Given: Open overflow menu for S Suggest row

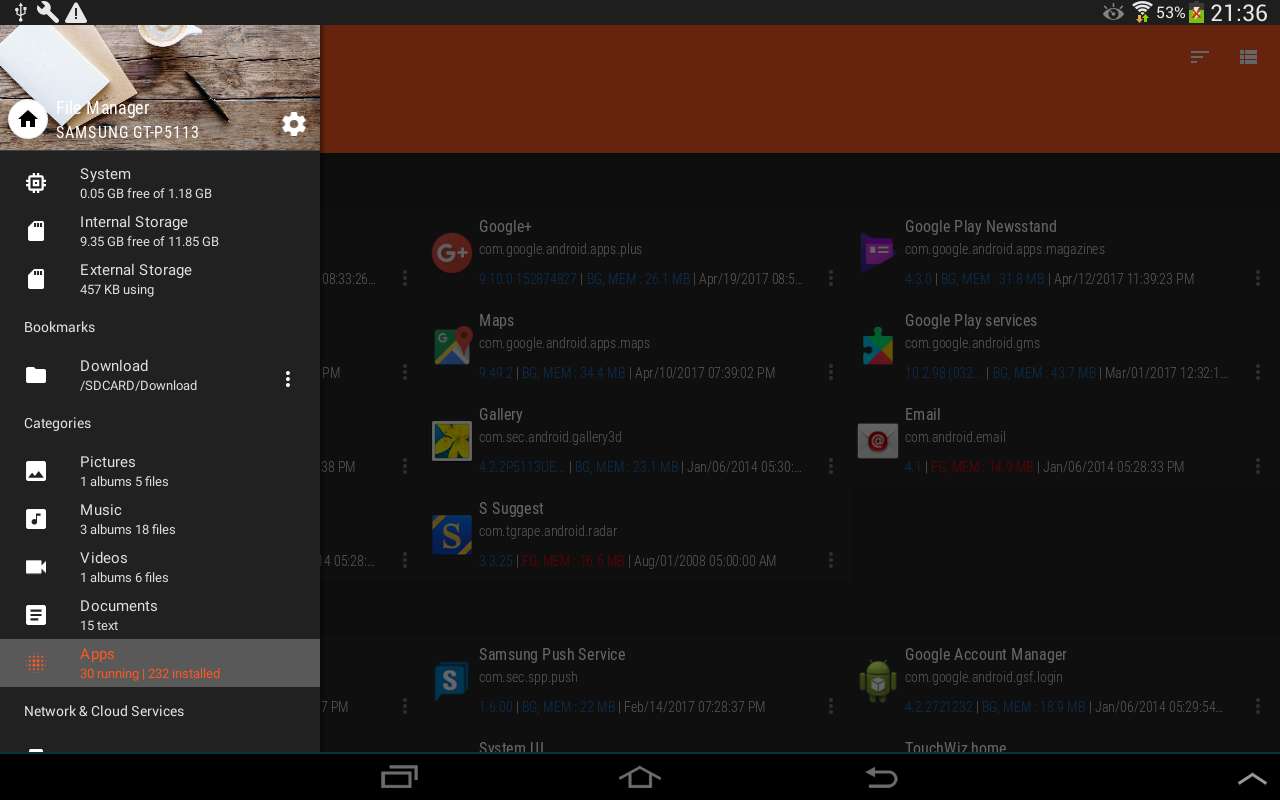Looking at the screenshot, I should click(x=831, y=561).
